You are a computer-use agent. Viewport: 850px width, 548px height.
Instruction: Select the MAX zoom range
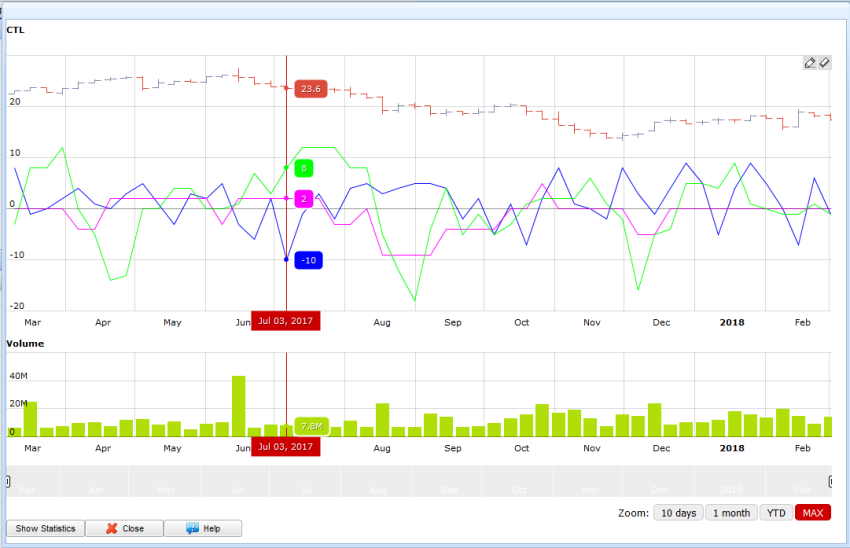point(813,513)
